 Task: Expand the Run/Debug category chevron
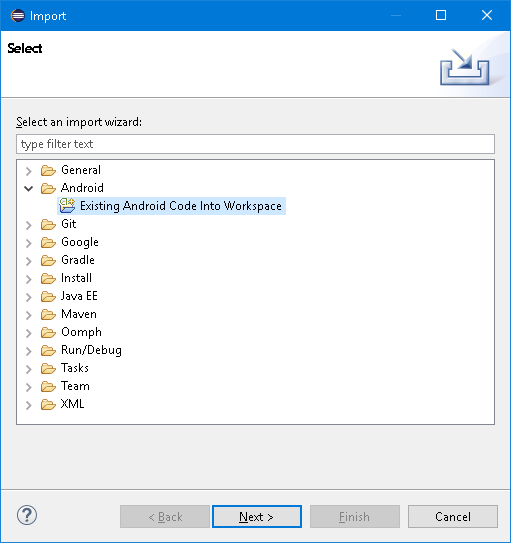point(29,351)
